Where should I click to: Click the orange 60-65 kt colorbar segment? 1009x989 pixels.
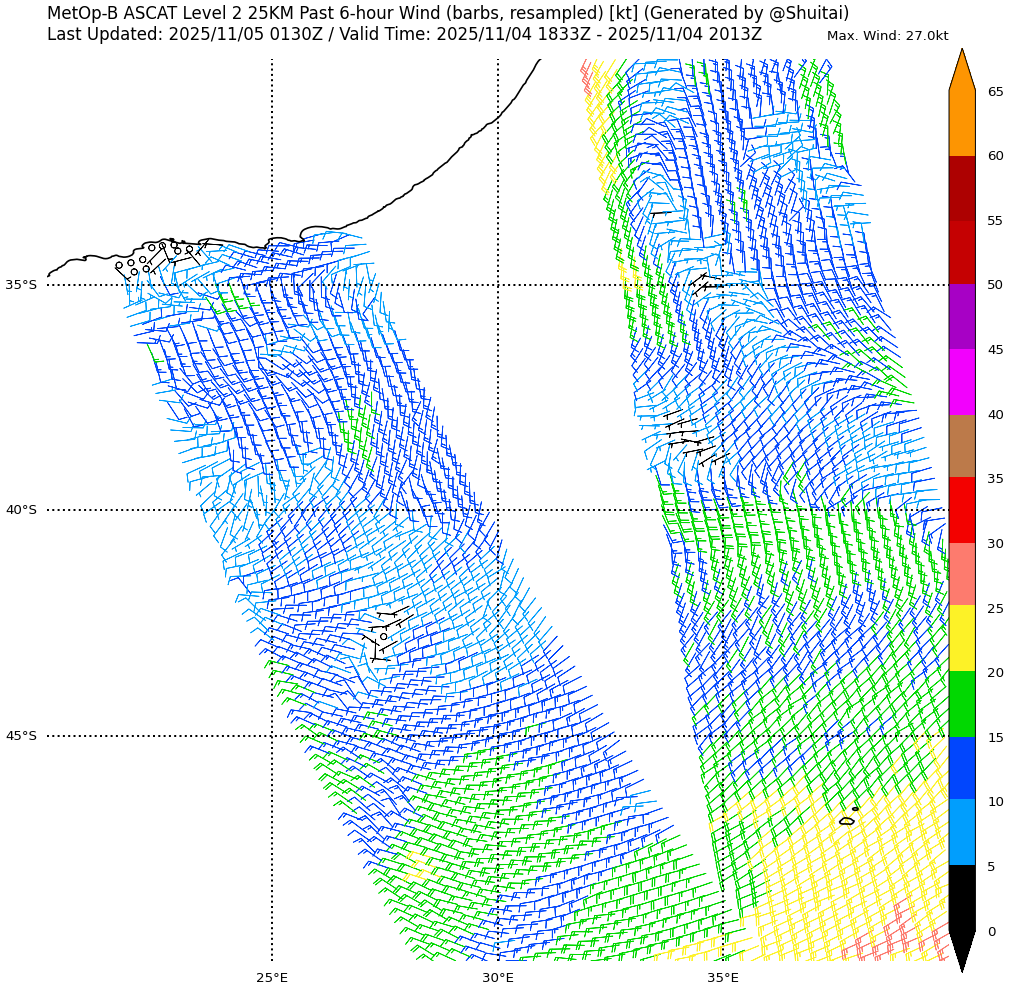point(961,123)
